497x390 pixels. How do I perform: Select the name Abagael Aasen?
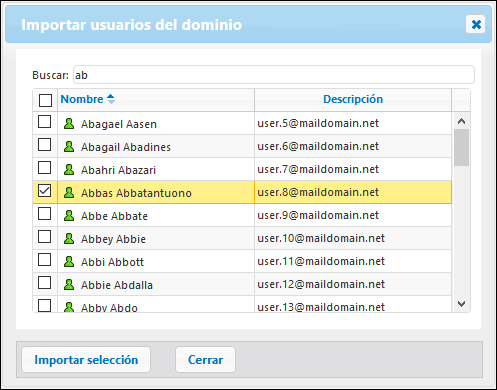119,124
